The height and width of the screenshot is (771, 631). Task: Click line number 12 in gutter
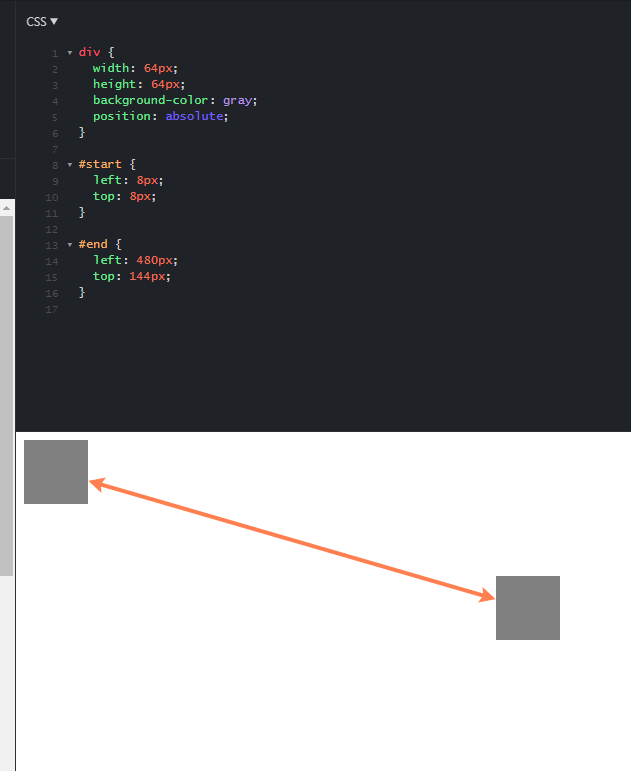point(52,230)
